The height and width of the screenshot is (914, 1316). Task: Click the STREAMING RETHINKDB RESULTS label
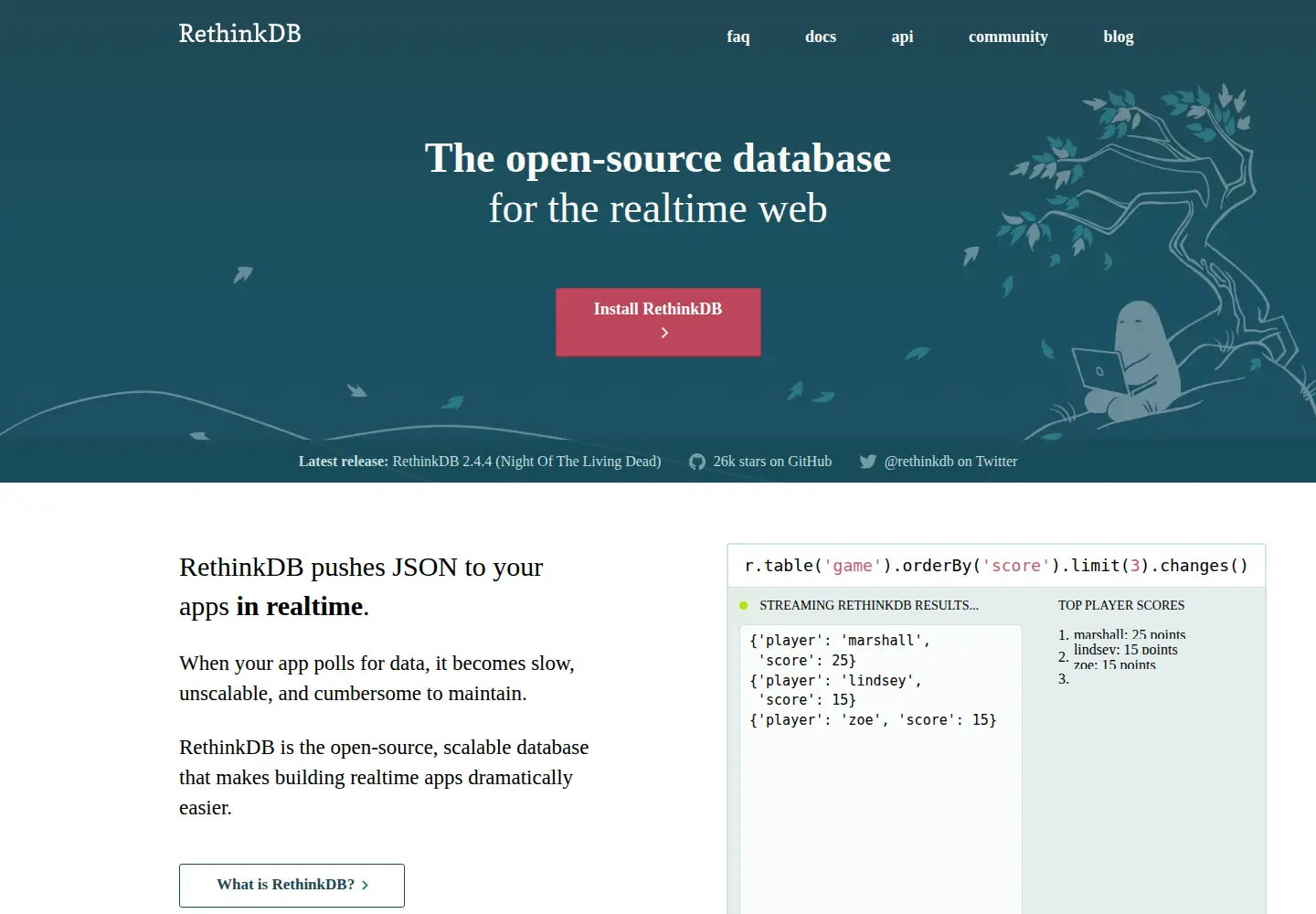869,605
